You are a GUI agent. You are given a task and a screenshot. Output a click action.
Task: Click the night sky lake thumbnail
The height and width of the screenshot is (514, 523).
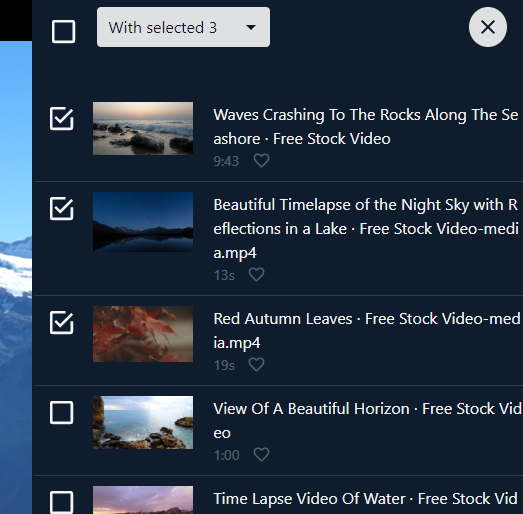click(x=143, y=222)
